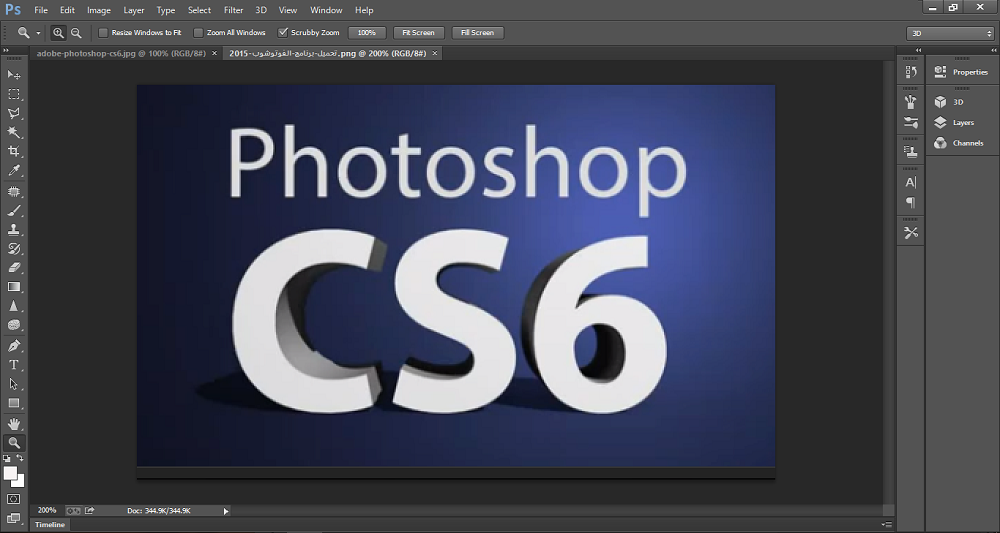Screen dimensions: 1000x533
Task: Select the Clone Stamp tool
Action: pos(13,230)
